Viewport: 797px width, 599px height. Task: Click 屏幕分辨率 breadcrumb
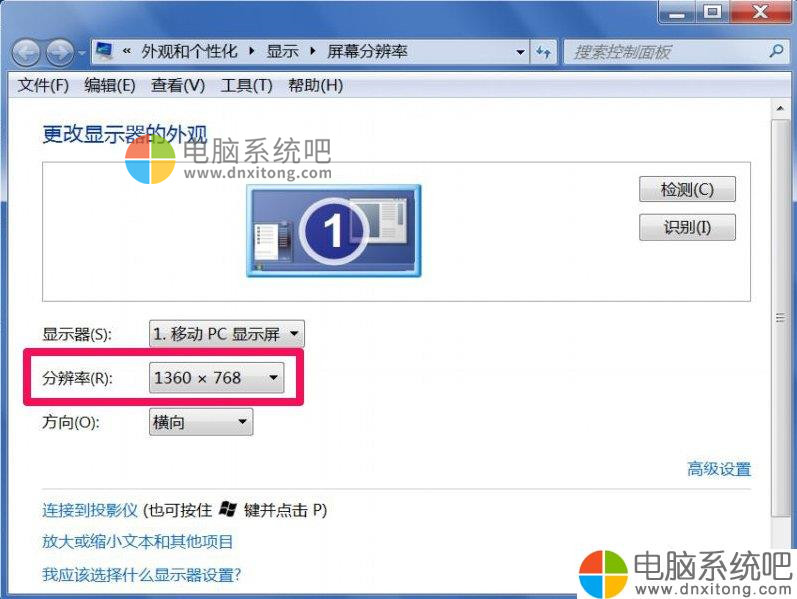tap(367, 51)
